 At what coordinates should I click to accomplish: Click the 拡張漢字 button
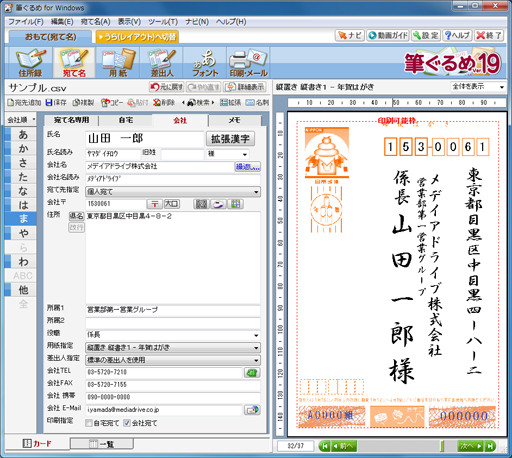point(230,139)
